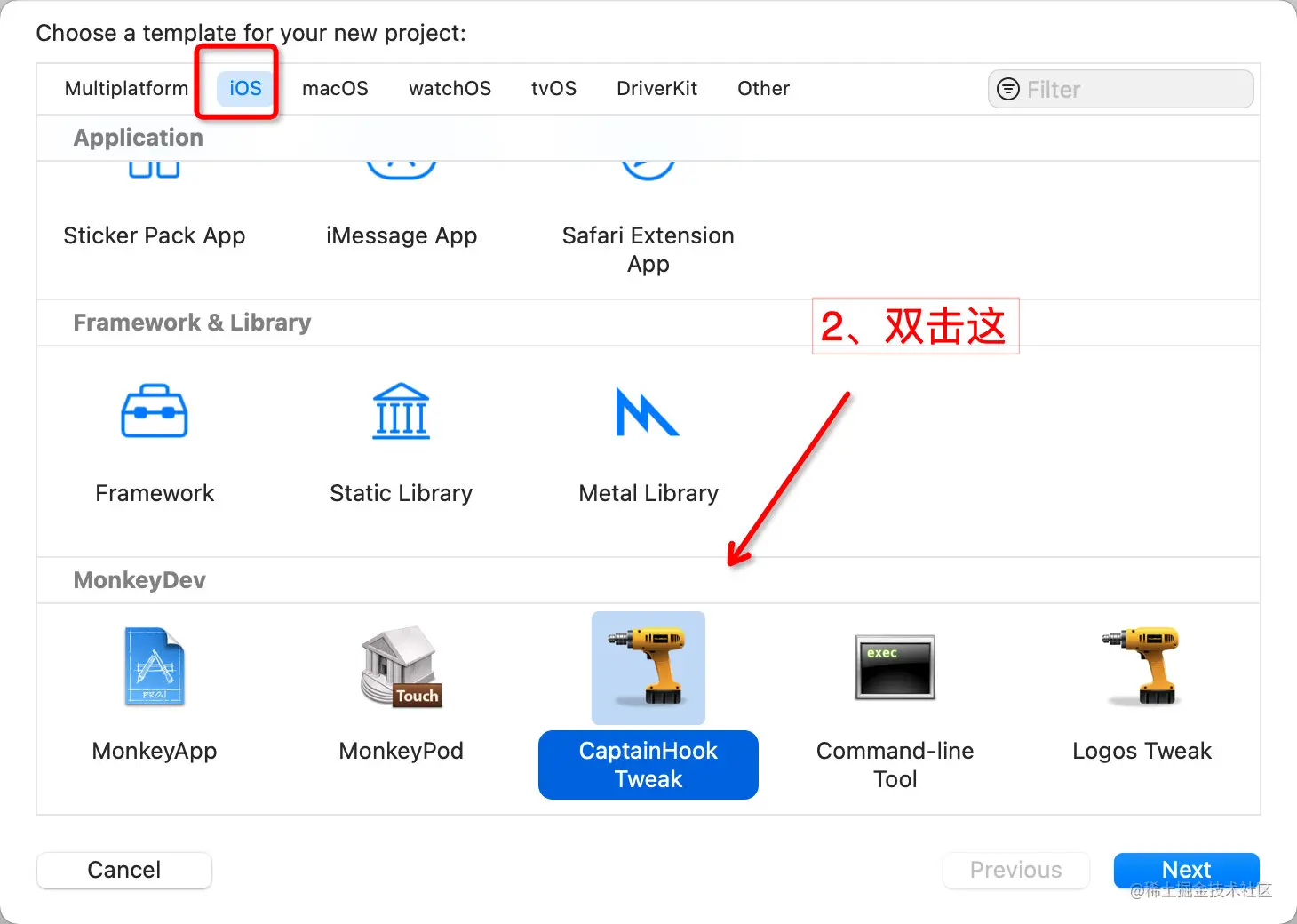
Task: Switch to the iOS tab
Action: pyautogui.click(x=245, y=89)
